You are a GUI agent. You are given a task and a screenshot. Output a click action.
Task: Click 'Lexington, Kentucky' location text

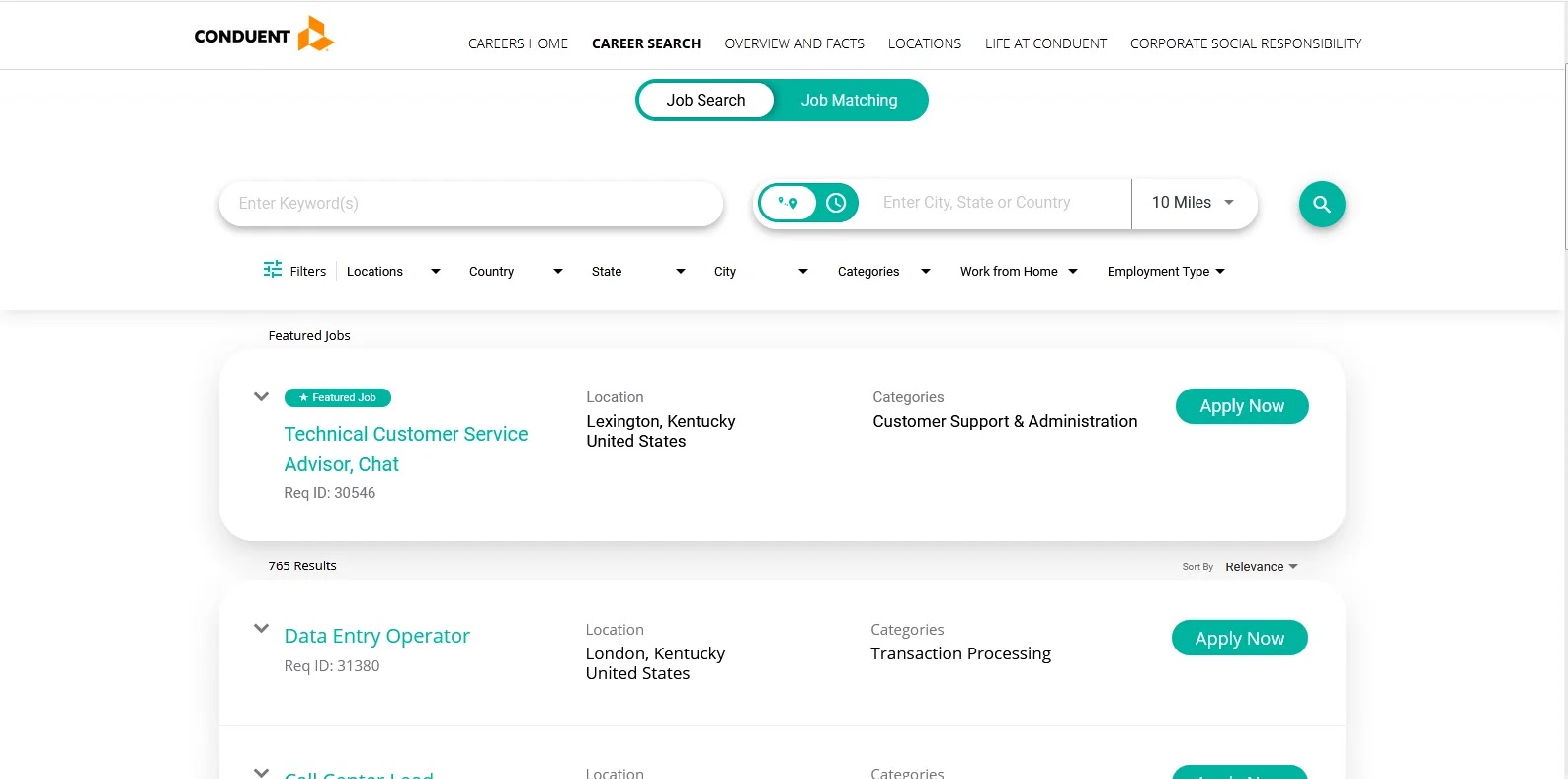661,421
